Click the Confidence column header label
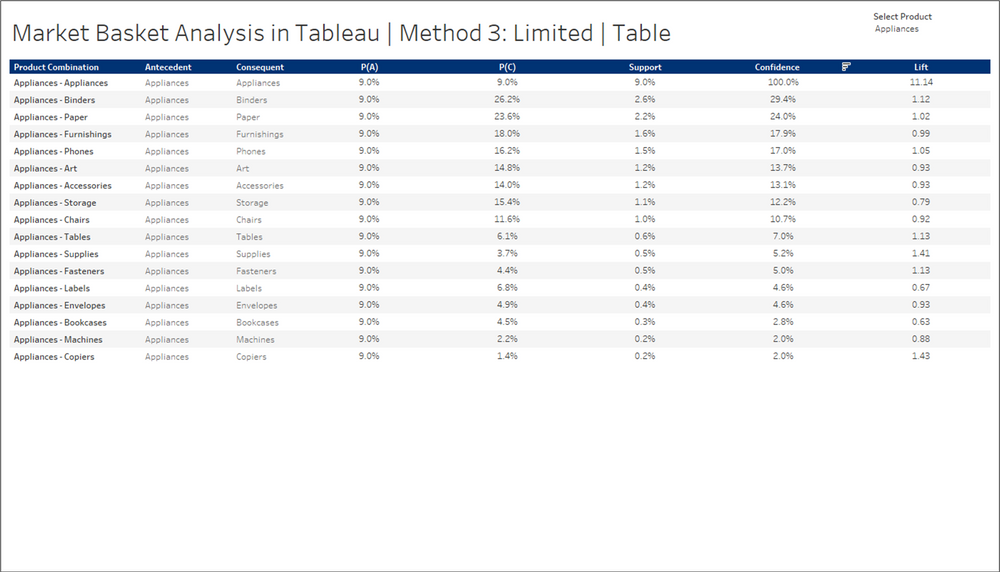 (x=777, y=67)
